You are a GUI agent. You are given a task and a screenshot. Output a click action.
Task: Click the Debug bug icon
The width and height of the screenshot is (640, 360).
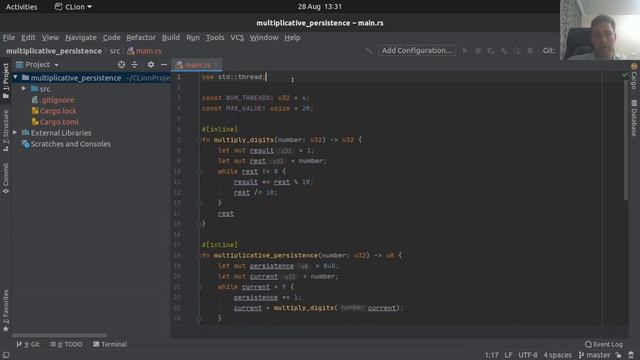(x=478, y=51)
